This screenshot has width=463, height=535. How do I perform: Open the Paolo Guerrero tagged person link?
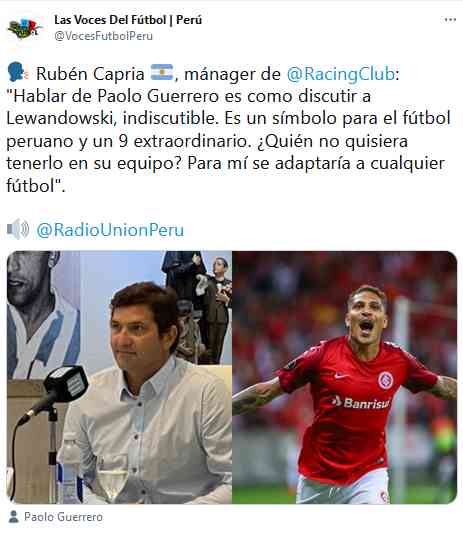(63, 517)
